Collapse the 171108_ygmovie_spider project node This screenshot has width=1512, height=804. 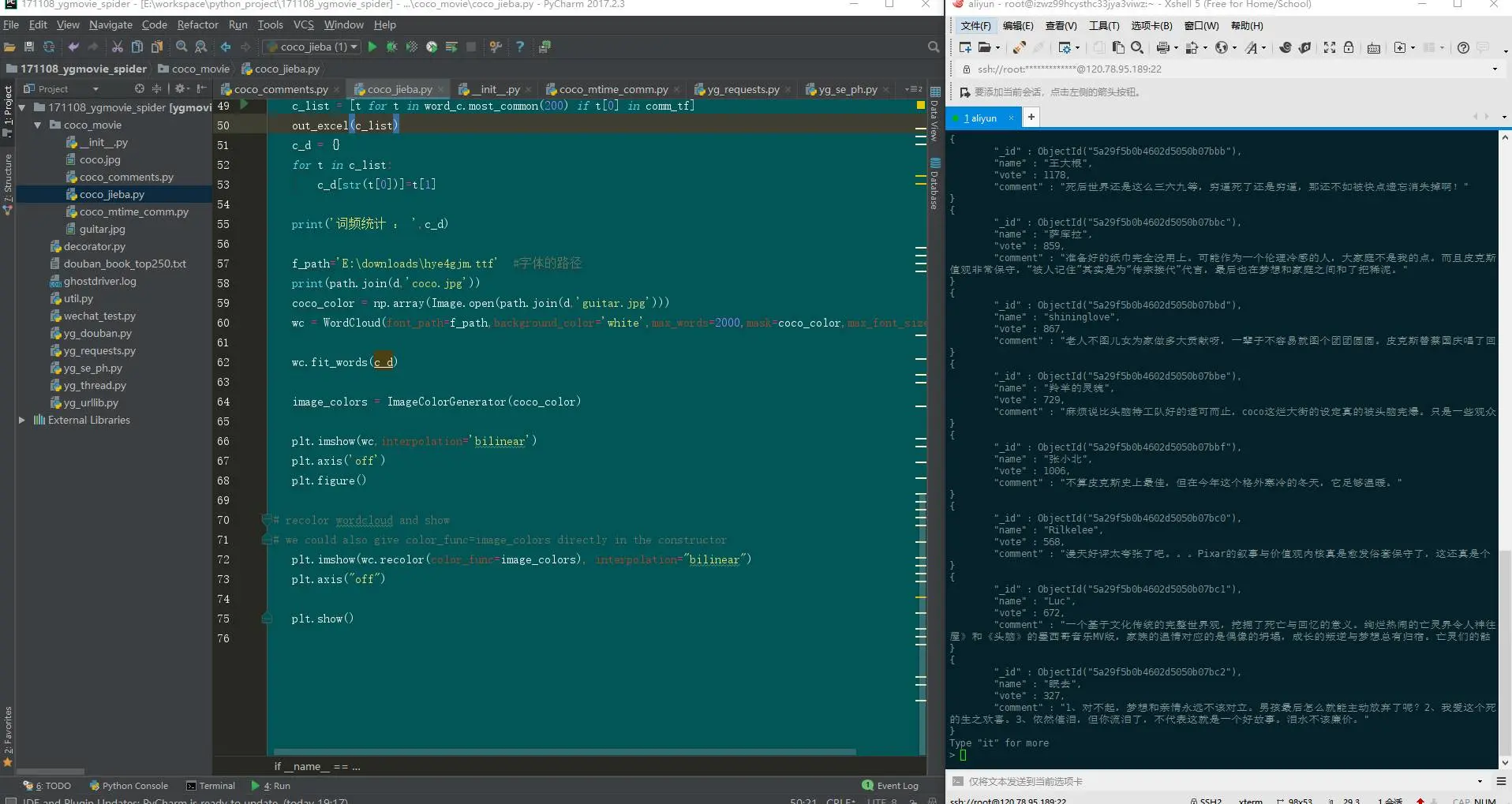pyautogui.click(x=22, y=107)
